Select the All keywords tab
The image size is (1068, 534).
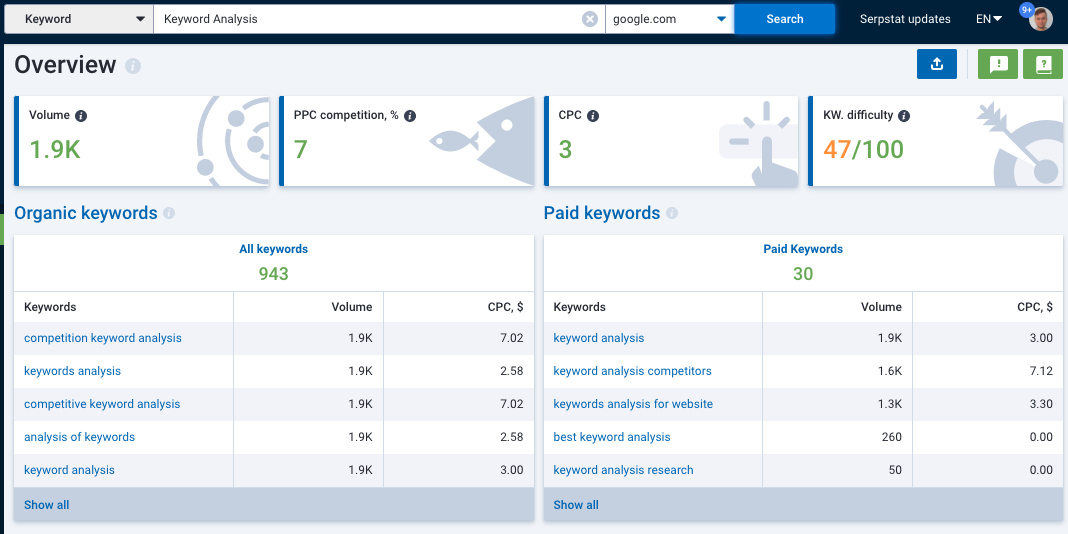[x=273, y=249]
